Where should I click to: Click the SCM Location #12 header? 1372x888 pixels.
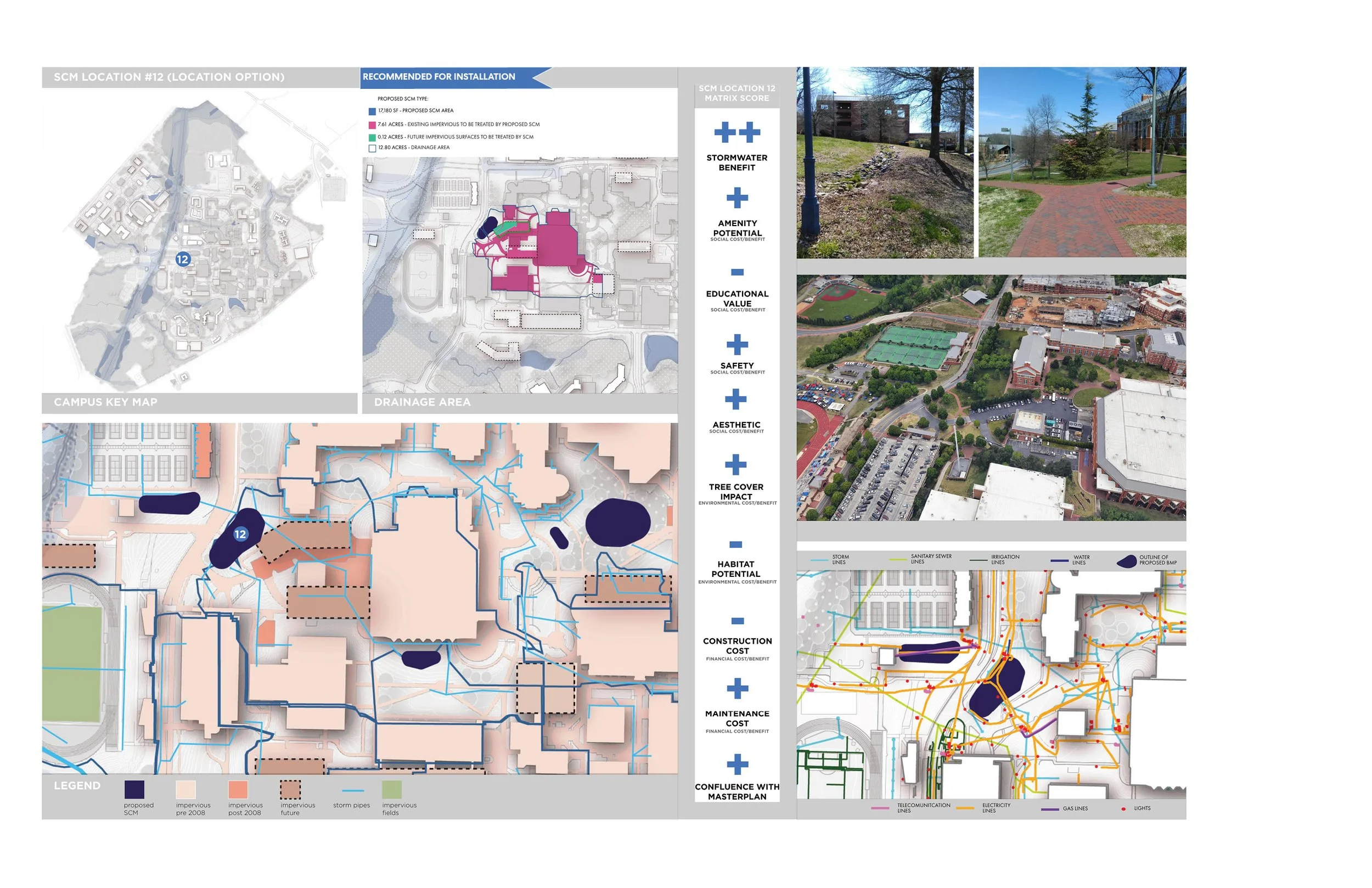pos(169,77)
